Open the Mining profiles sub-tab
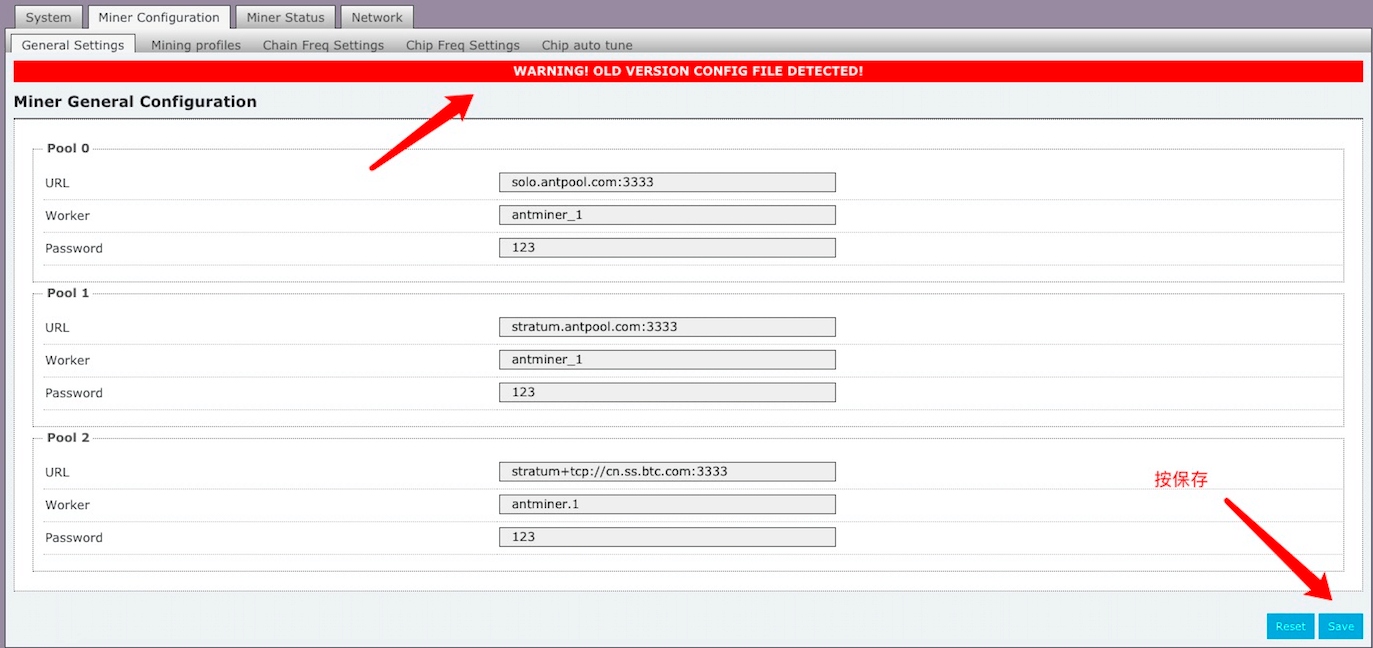Image resolution: width=1373 pixels, height=648 pixels. coord(196,45)
